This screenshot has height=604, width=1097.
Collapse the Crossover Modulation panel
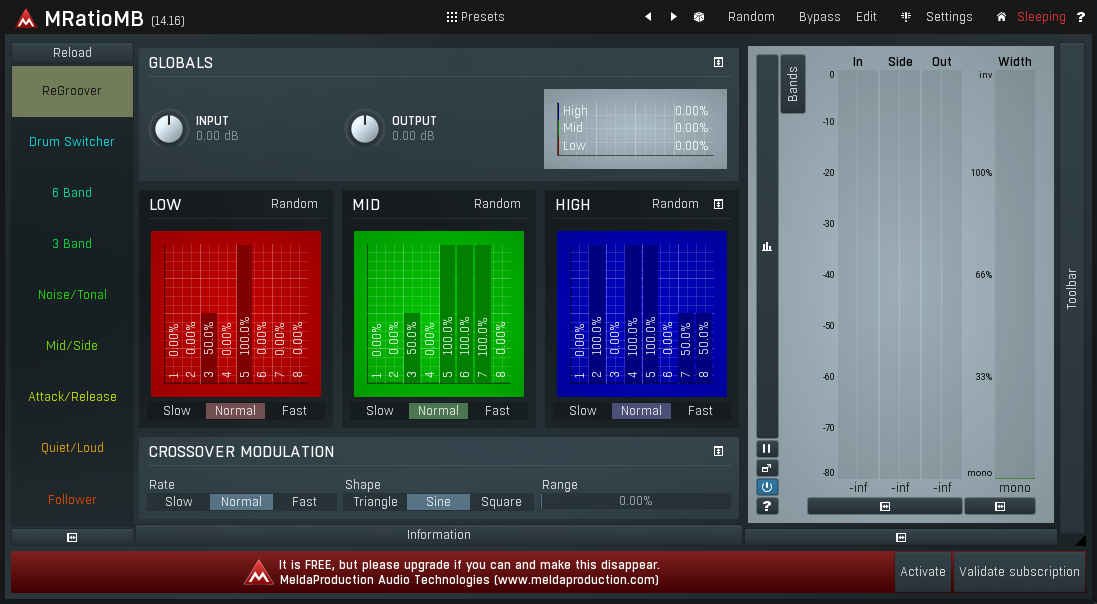(x=718, y=452)
